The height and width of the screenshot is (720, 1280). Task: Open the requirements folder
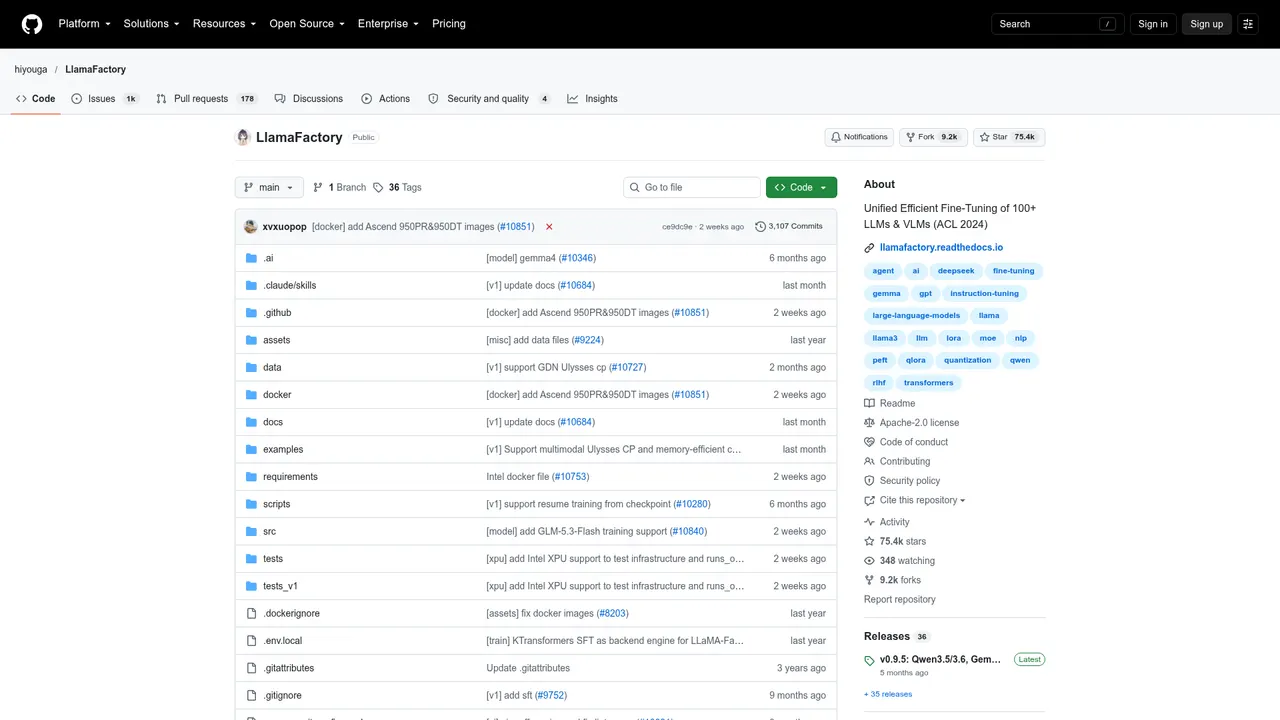[290, 477]
